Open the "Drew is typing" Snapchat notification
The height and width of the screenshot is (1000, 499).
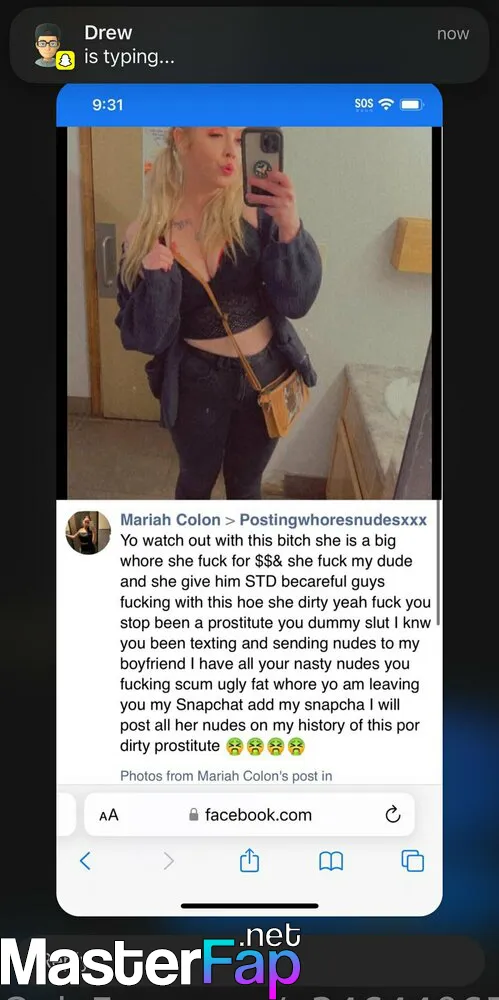(x=250, y=45)
